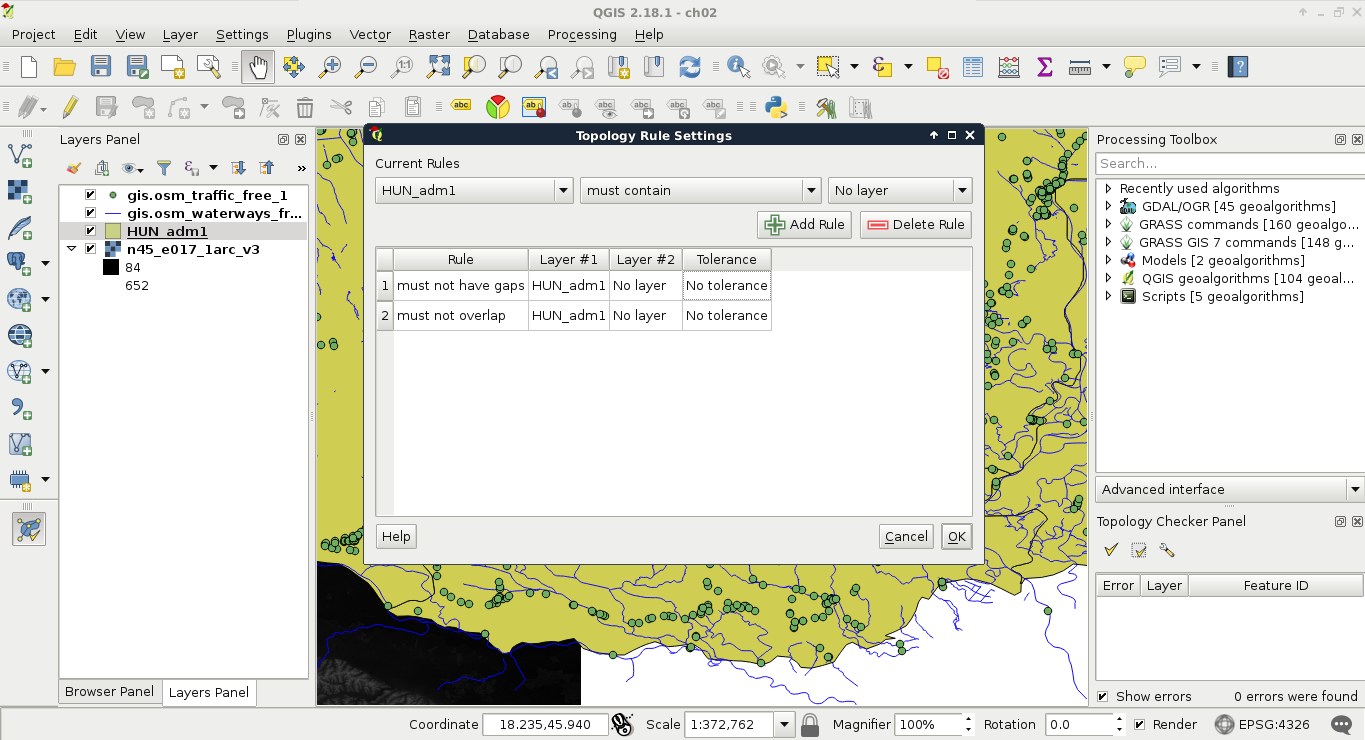1365x740 pixels.
Task: Click the Delete Selected trash icon
Action: 305,107
